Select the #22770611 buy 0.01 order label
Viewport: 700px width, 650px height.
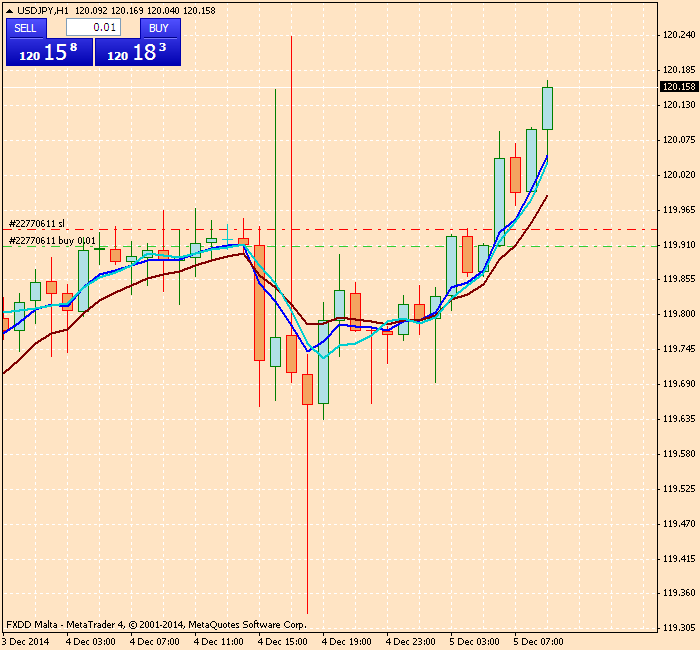[52, 241]
